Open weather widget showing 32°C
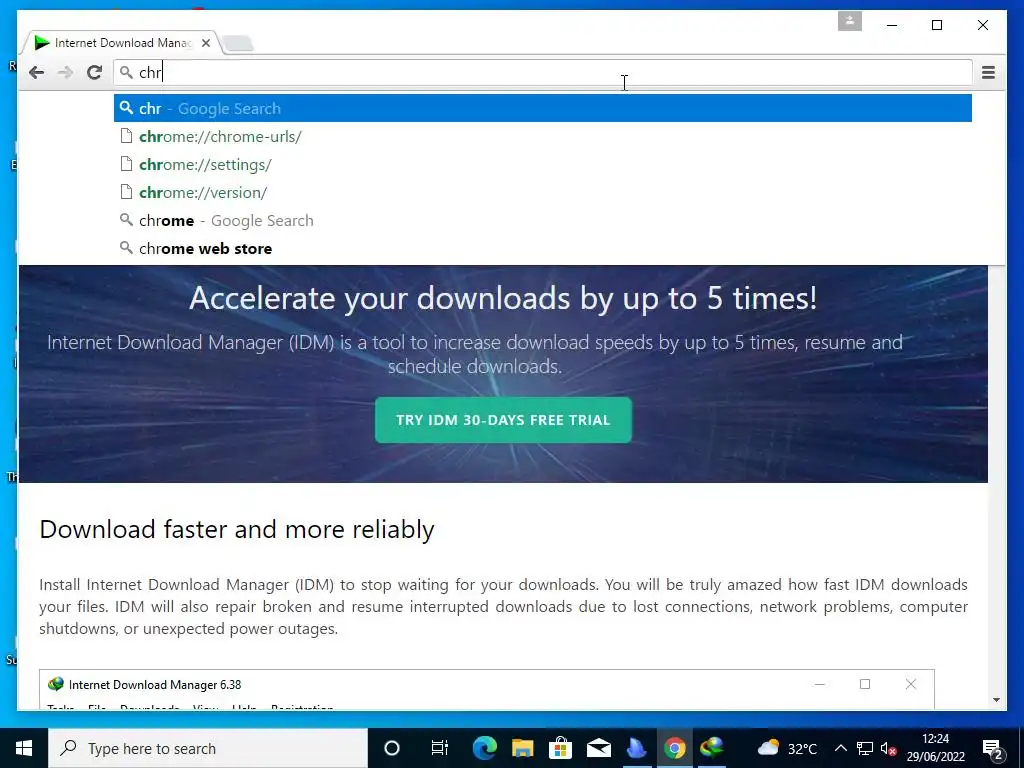The image size is (1024, 768). pos(787,748)
